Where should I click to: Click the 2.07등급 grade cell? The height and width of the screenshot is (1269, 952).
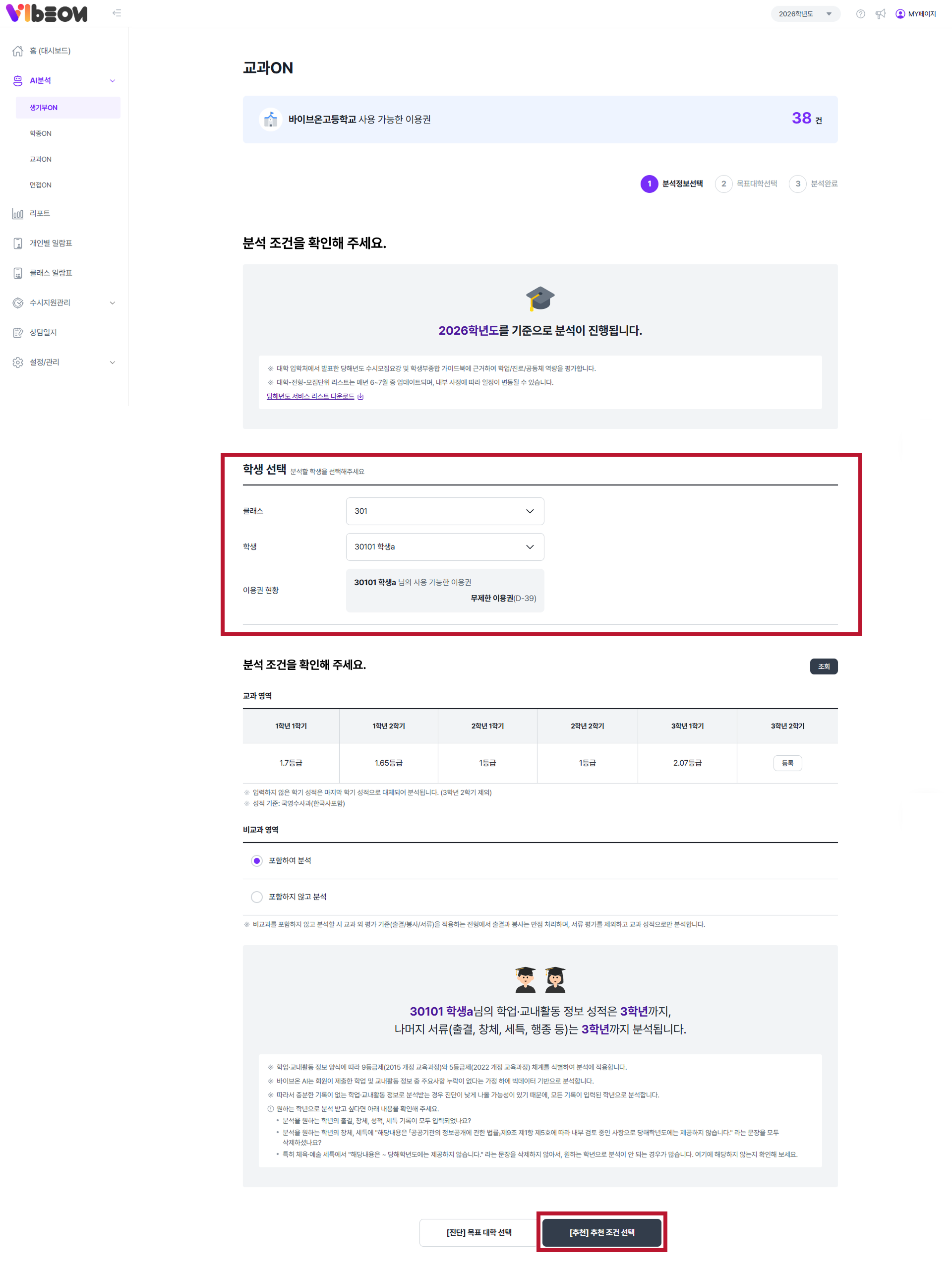coord(687,764)
